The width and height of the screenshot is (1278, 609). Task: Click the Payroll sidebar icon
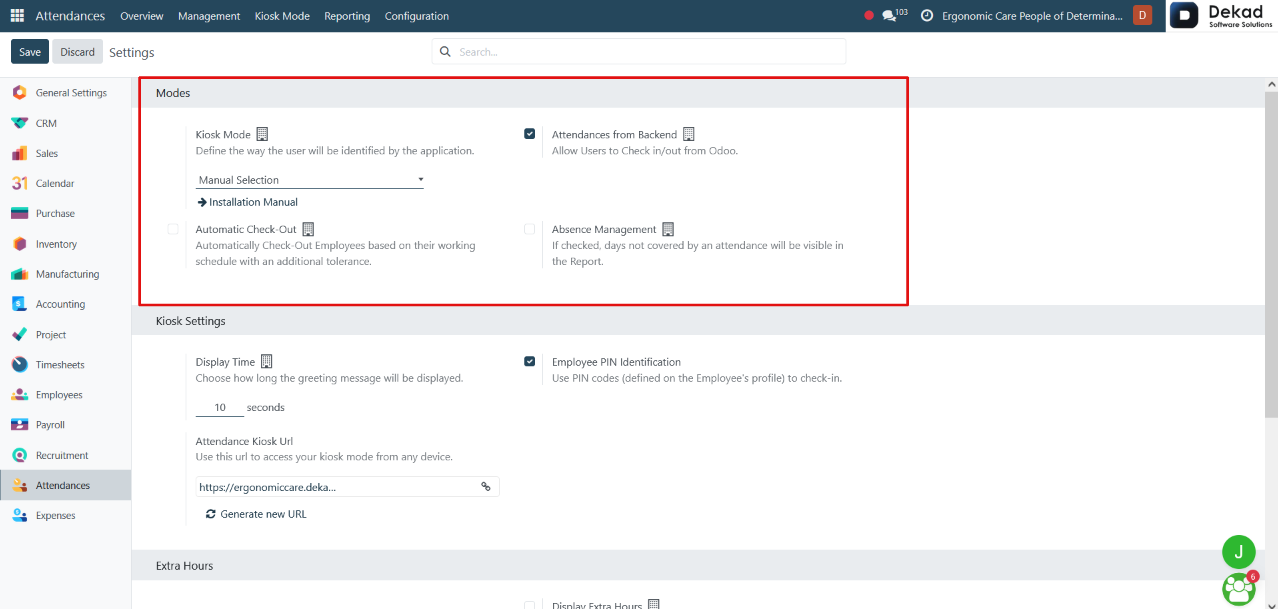tap(19, 425)
